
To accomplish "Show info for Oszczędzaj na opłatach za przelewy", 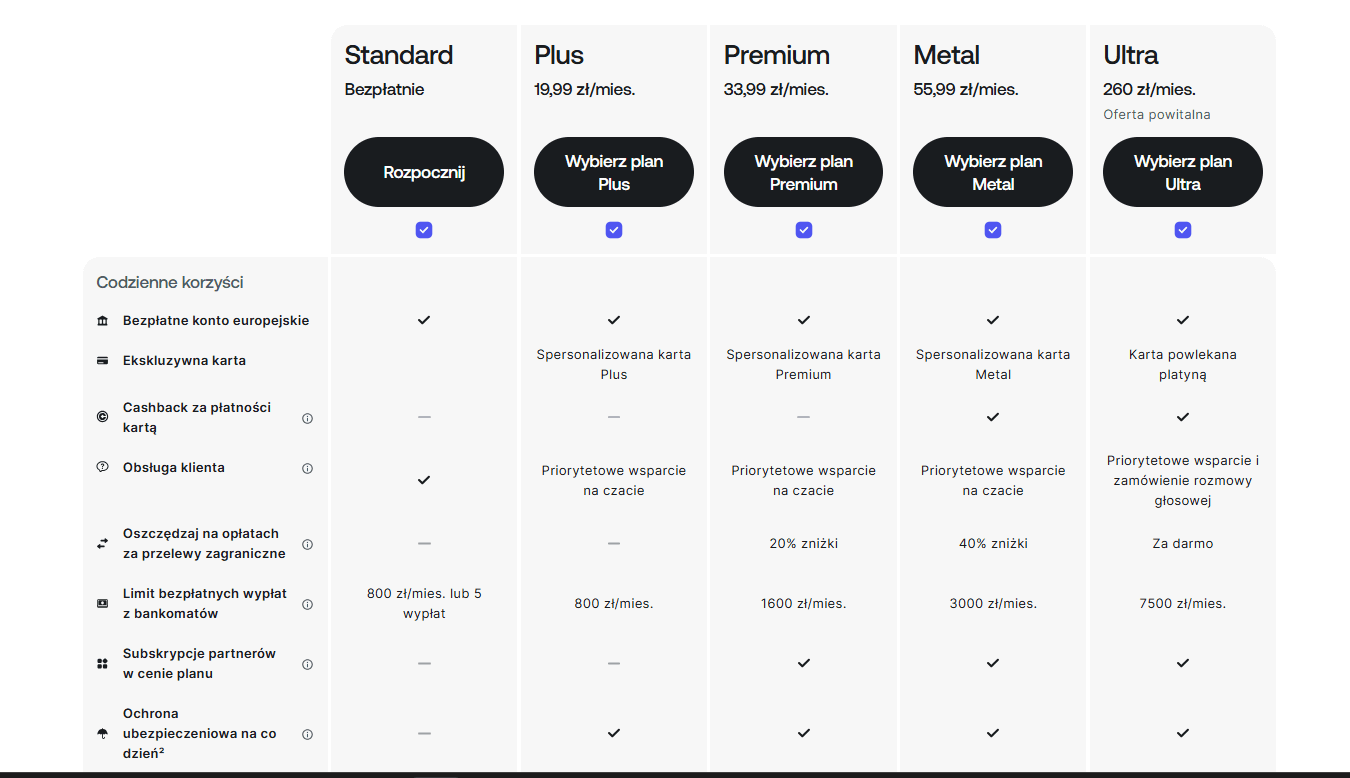I will [307, 544].
